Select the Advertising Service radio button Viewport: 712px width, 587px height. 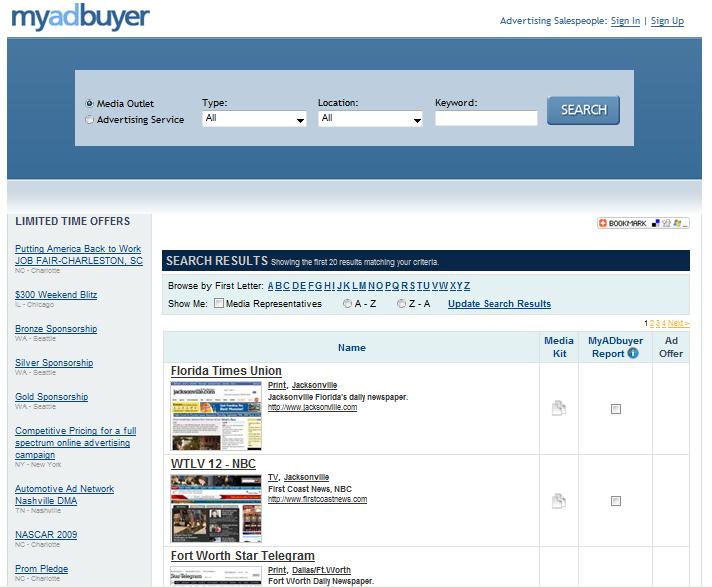click(x=89, y=119)
